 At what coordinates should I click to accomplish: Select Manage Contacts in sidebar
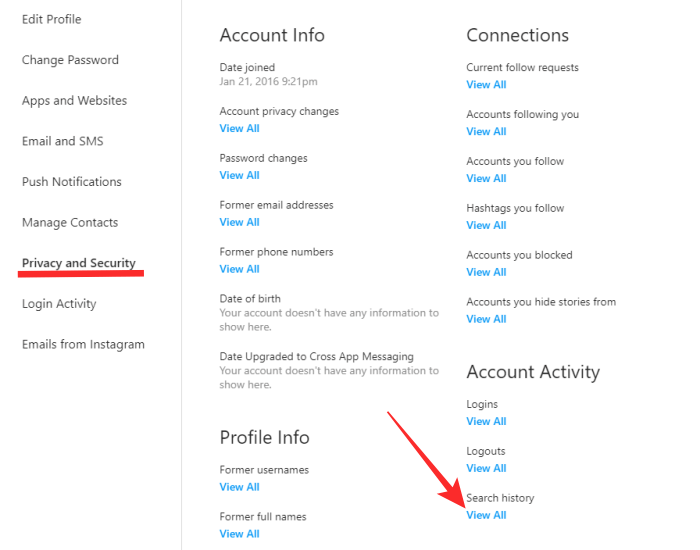[70, 222]
